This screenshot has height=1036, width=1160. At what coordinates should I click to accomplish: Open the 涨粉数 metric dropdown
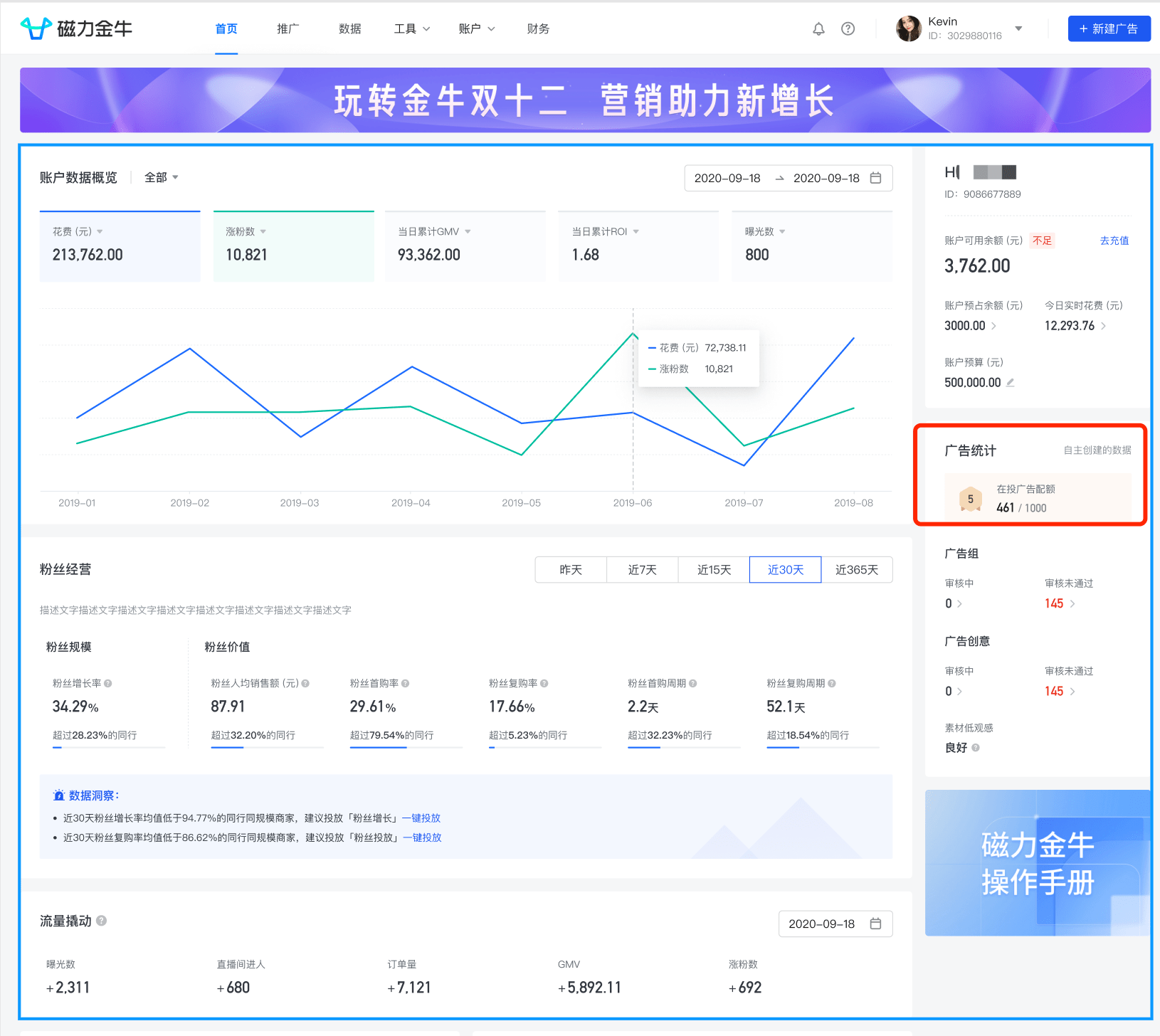[x=263, y=232]
